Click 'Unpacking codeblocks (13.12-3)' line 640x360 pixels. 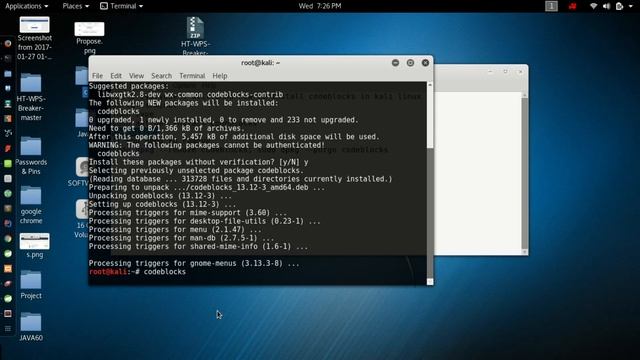click(x=160, y=196)
